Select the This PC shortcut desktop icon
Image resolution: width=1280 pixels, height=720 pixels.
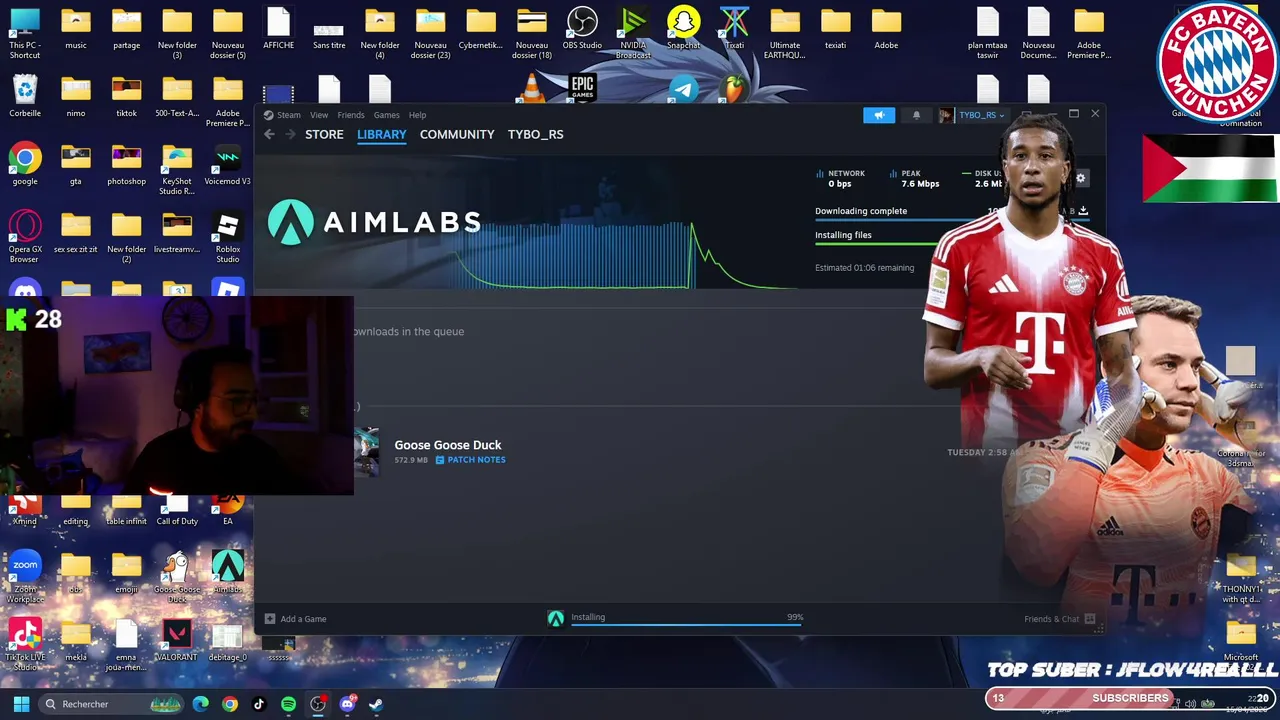tap(25, 32)
